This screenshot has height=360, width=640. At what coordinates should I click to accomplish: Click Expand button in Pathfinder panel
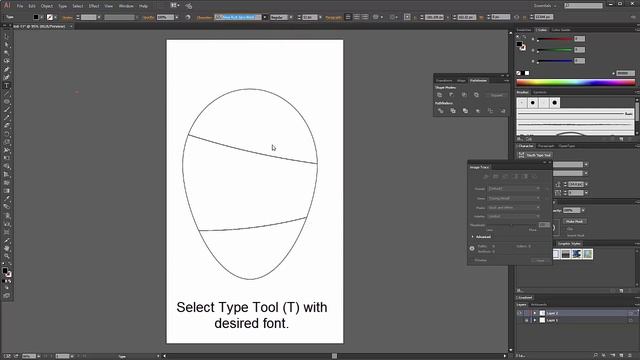coord(497,95)
